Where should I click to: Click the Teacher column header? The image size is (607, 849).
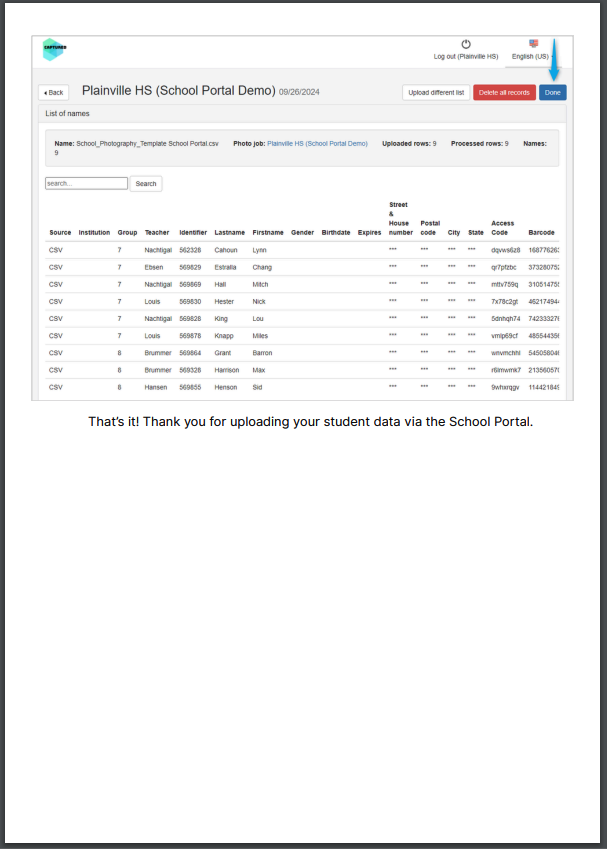[x=157, y=233]
